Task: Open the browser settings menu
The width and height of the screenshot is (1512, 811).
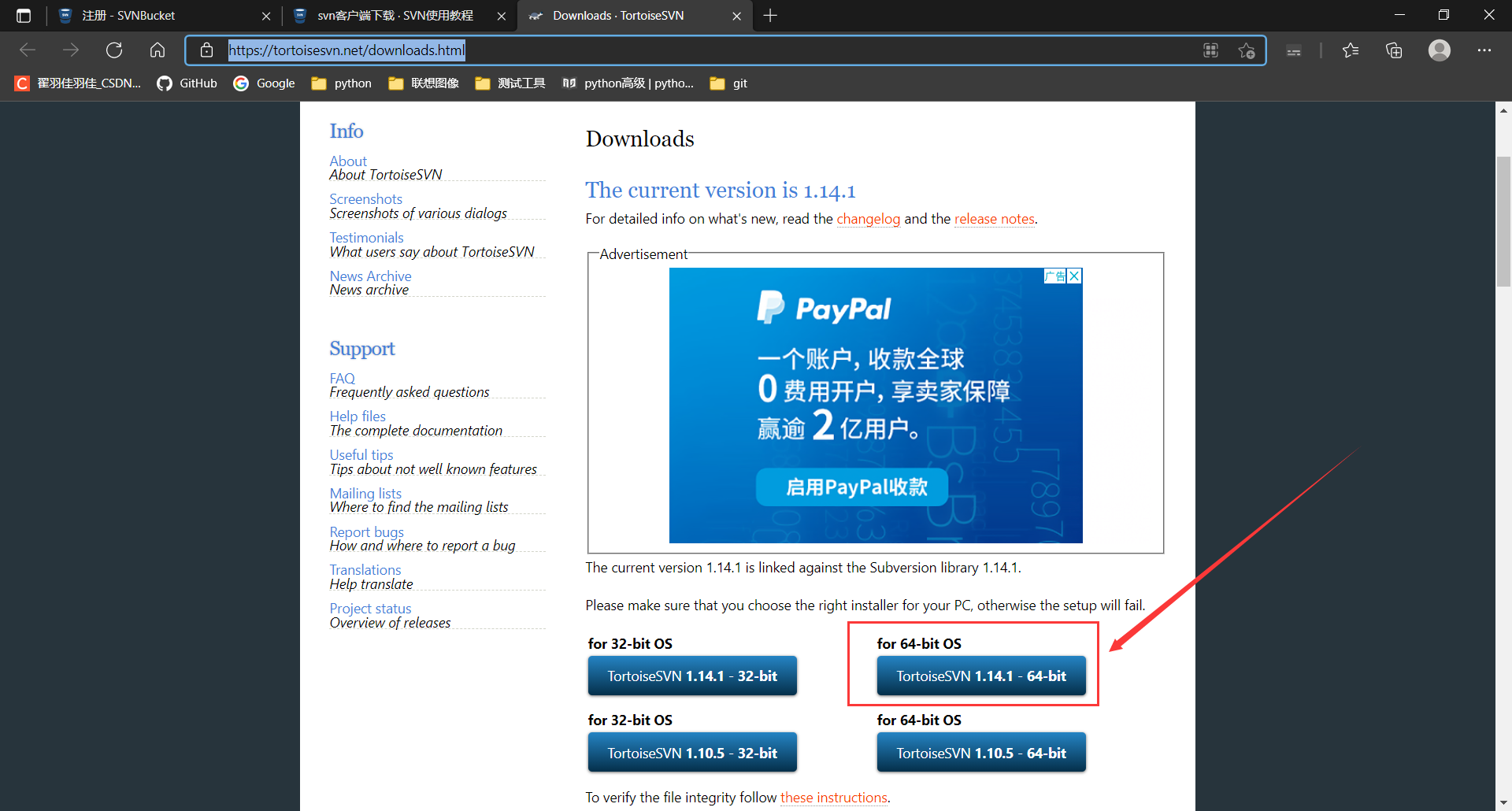Action: (x=1485, y=50)
